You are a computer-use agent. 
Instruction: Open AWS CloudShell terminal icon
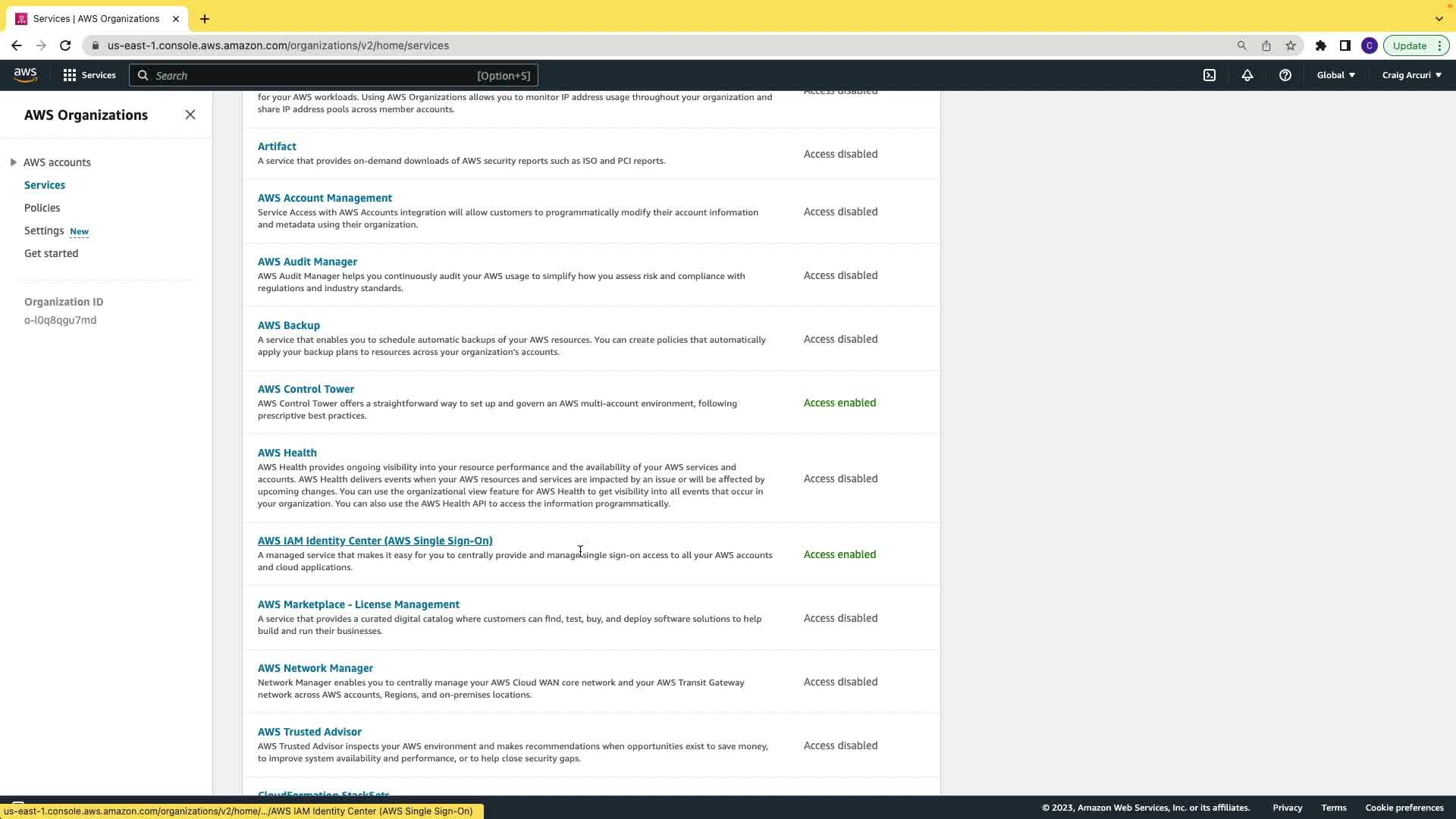[1210, 75]
